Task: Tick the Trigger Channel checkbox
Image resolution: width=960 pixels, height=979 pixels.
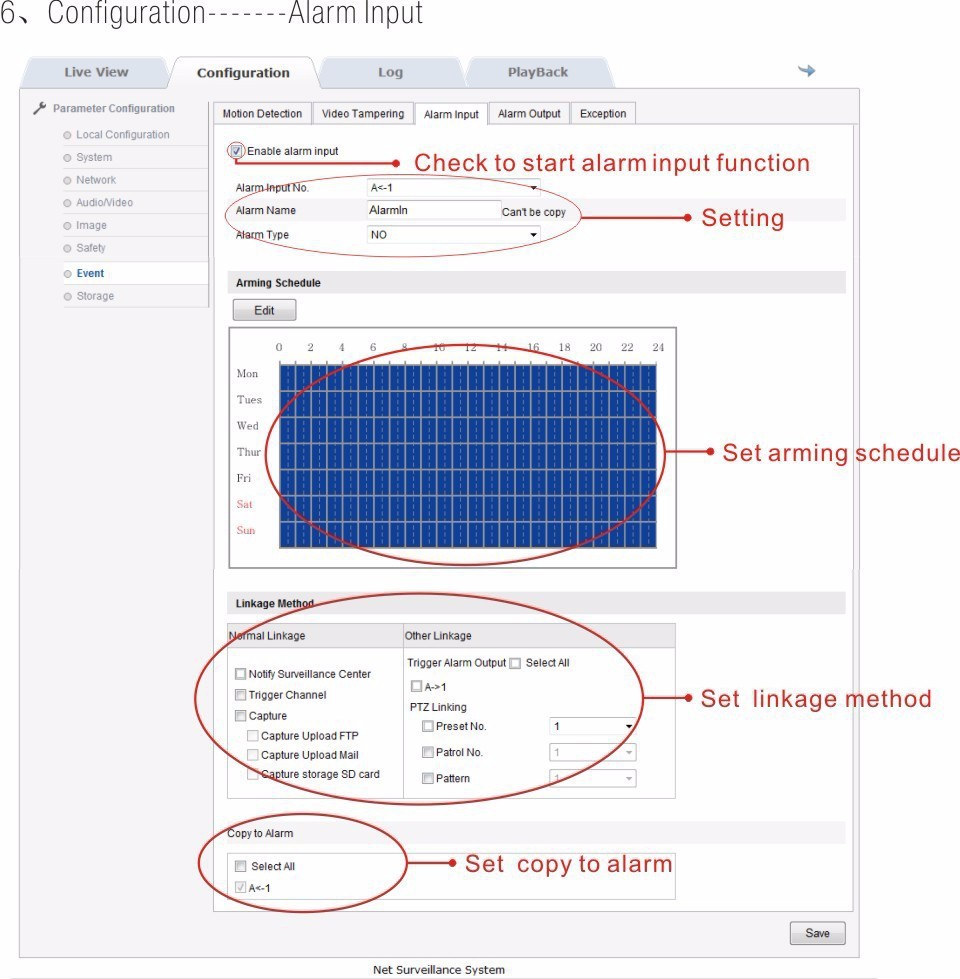Action: (x=241, y=695)
